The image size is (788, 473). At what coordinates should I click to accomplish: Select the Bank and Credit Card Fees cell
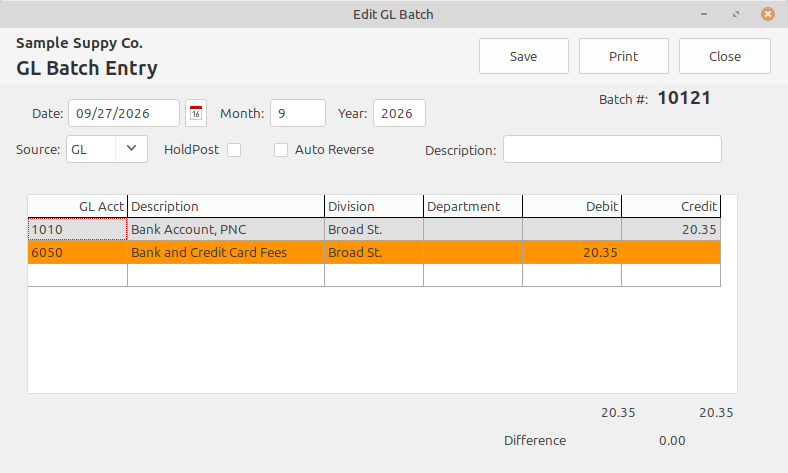coord(226,252)
